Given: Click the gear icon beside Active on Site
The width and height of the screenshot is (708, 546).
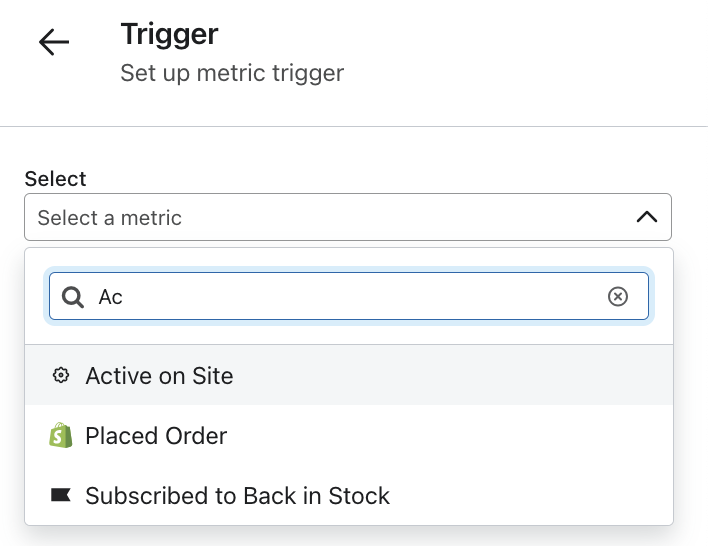Looking at the screenshot, I should tap(61, 376).
